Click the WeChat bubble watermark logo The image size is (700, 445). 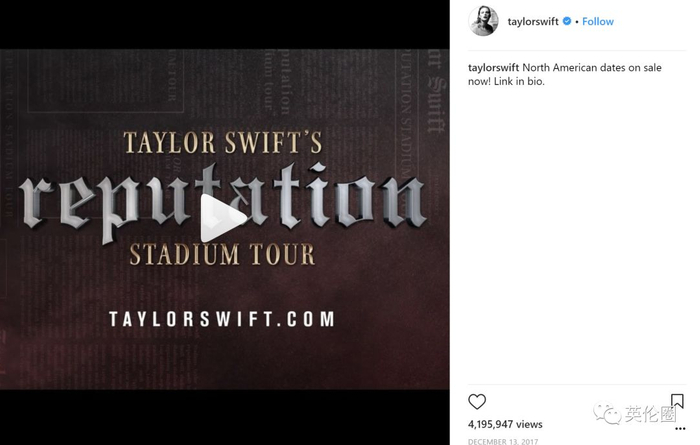[x=607, y=413]
